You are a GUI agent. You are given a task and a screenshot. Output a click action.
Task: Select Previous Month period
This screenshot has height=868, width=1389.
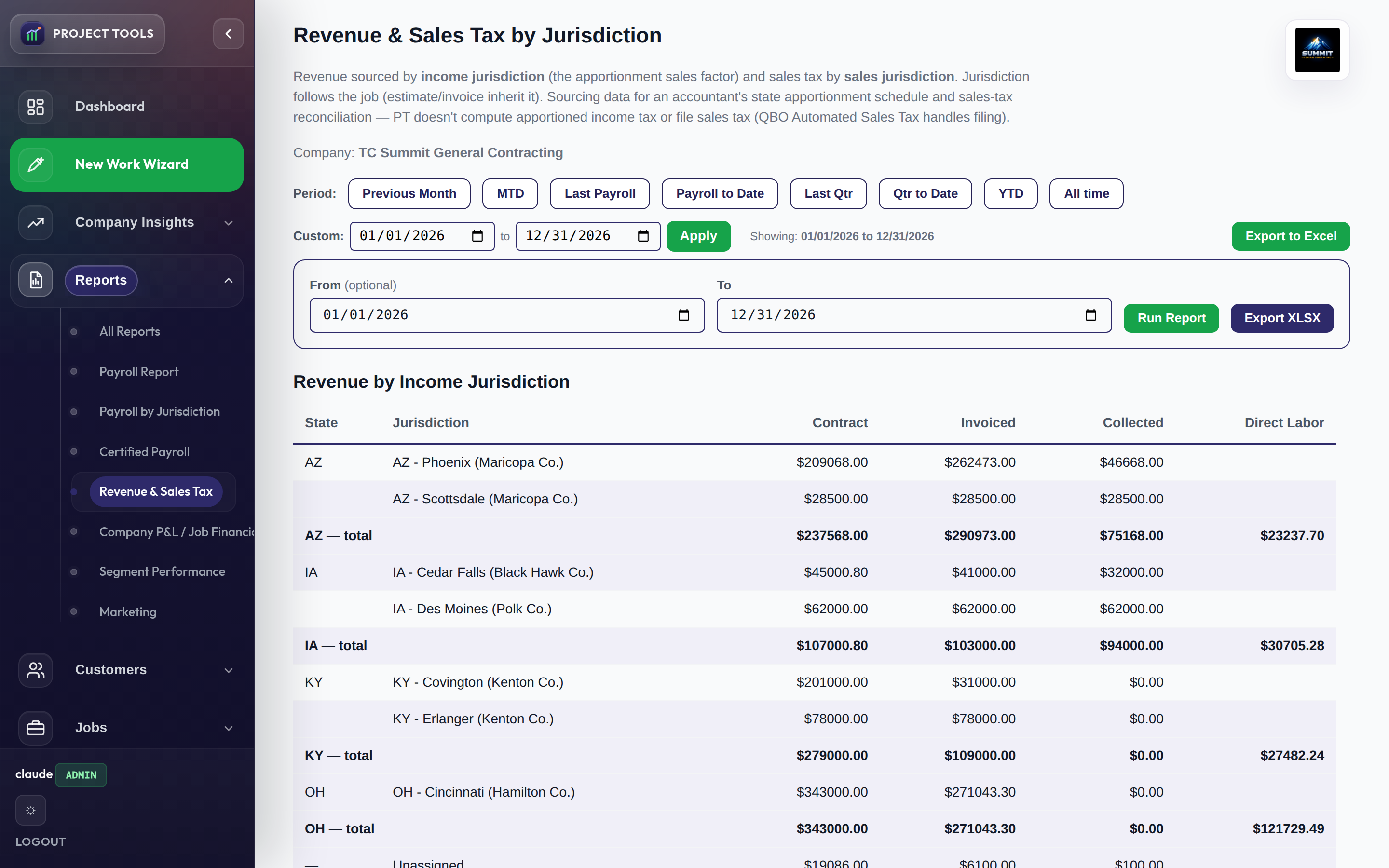pos(409,194)
